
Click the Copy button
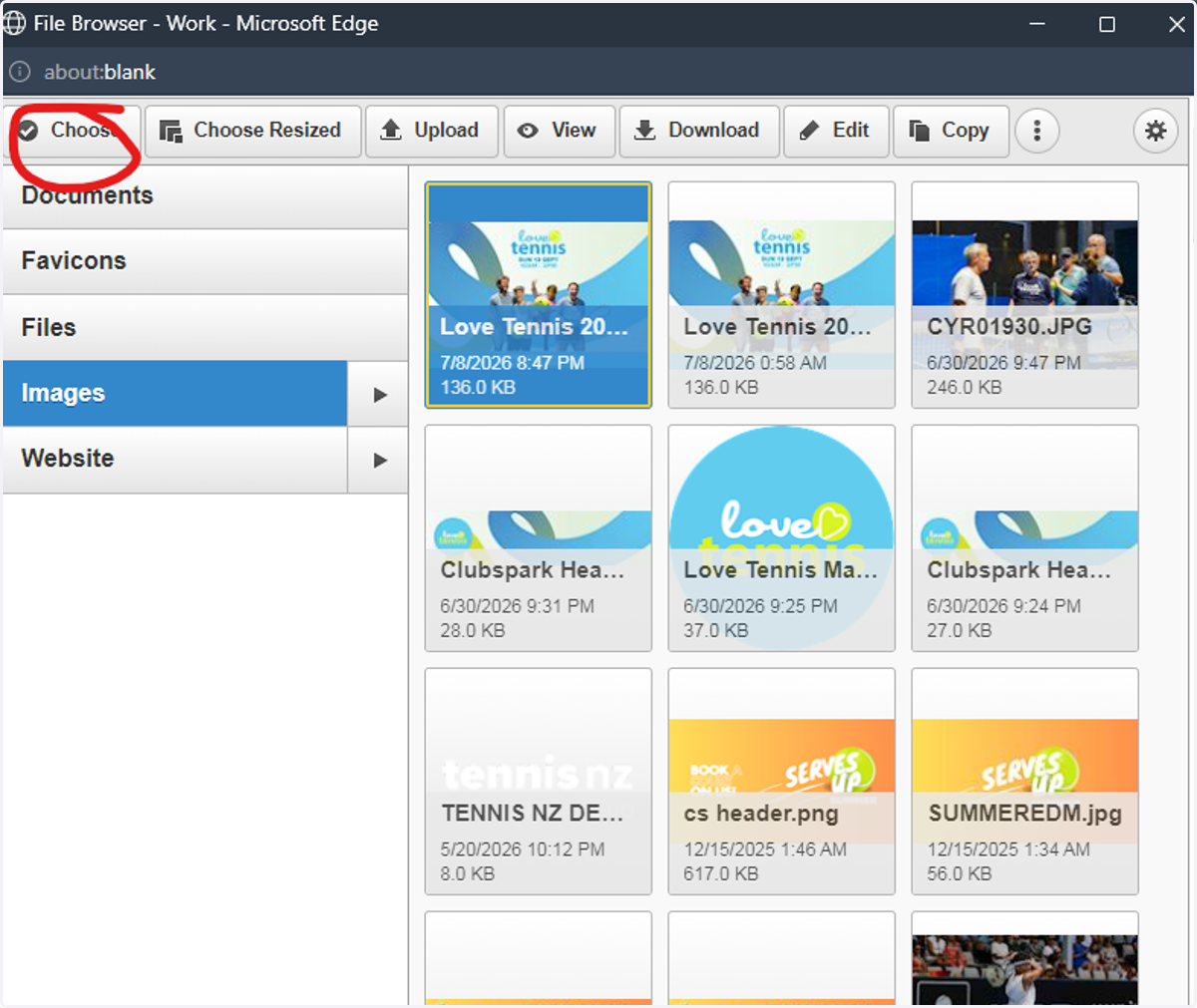951,131
